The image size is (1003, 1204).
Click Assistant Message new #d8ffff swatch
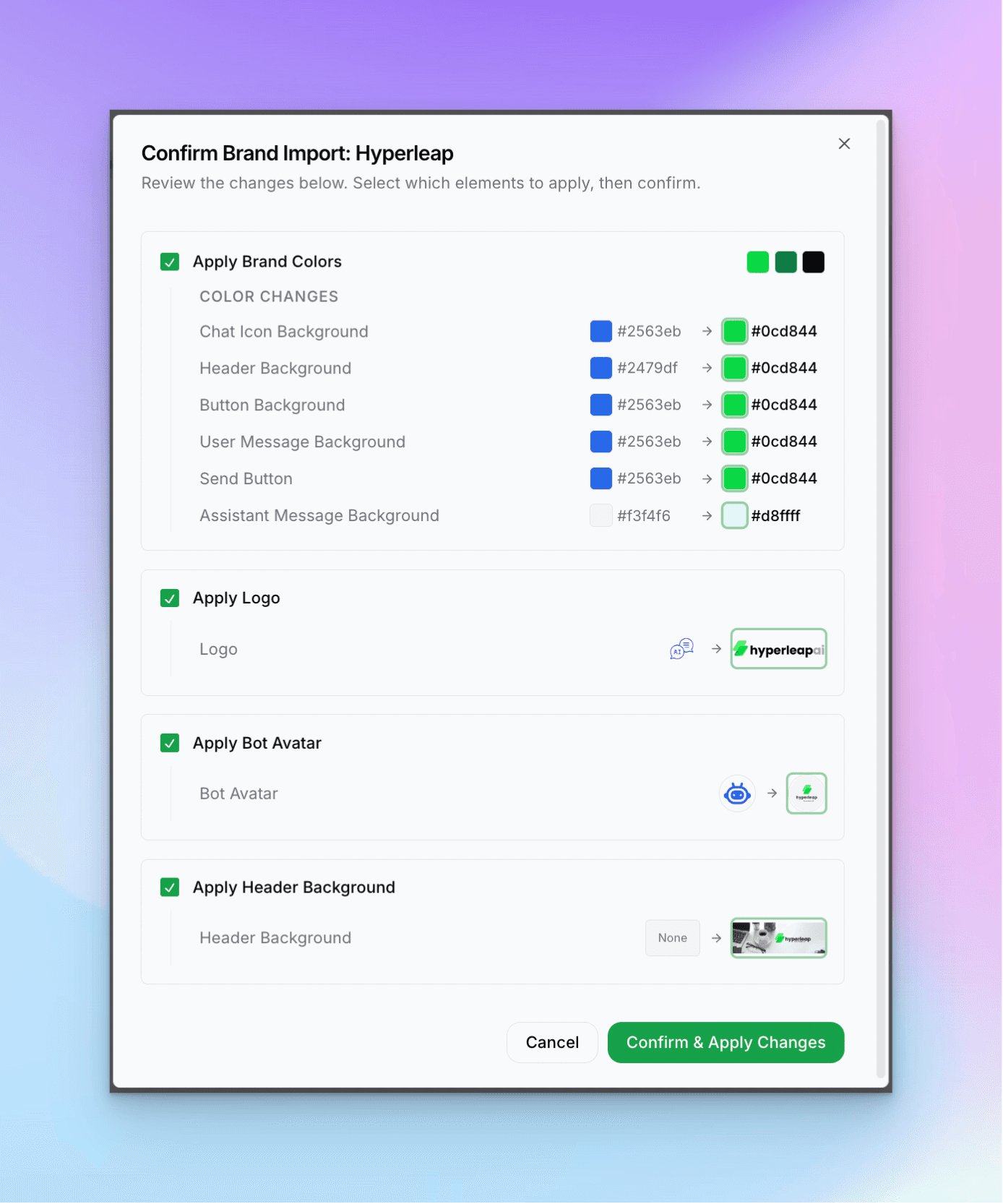(x=734, y=515)
